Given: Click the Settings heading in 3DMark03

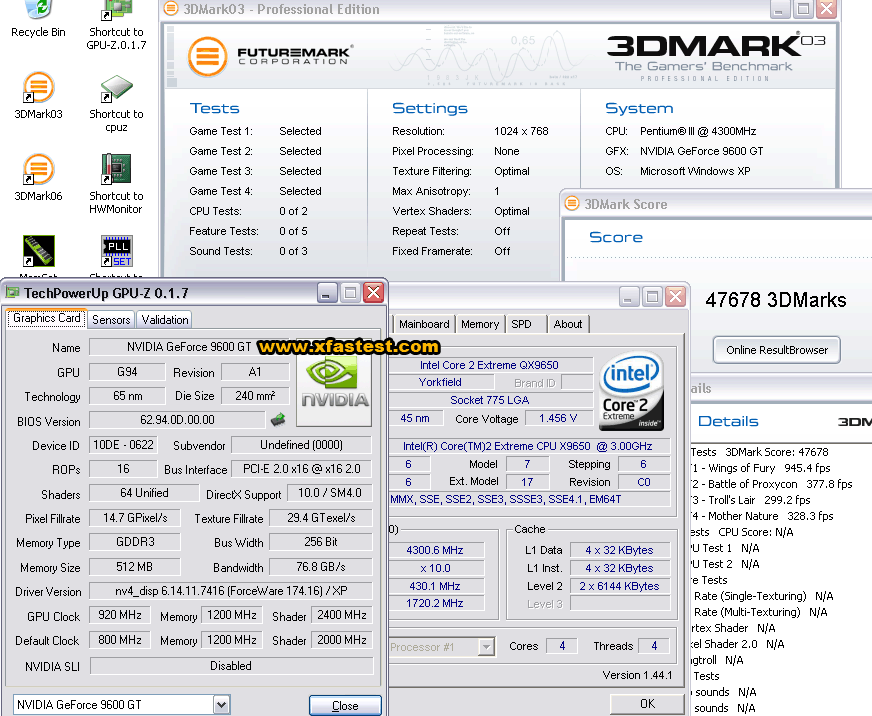Looking at the screenshot, I should (x=430, y=108).
